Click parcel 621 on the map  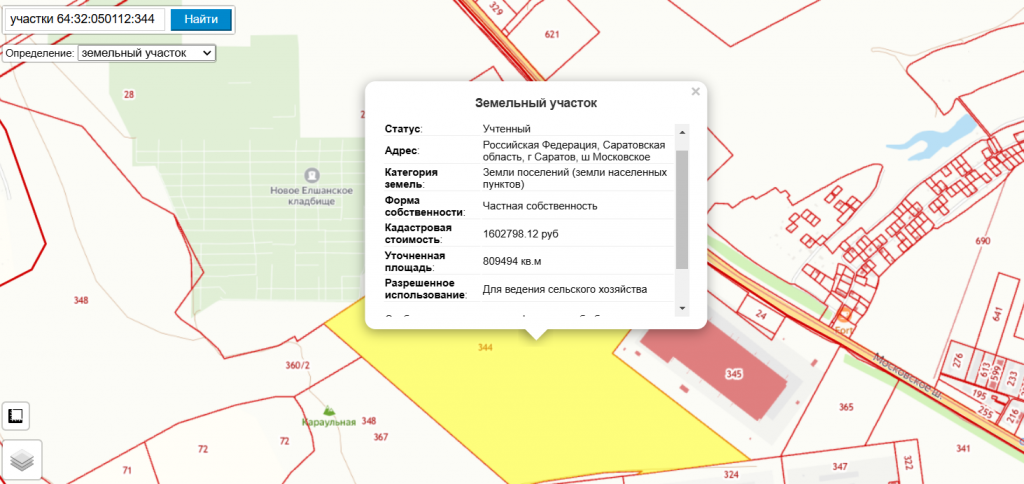552,34
